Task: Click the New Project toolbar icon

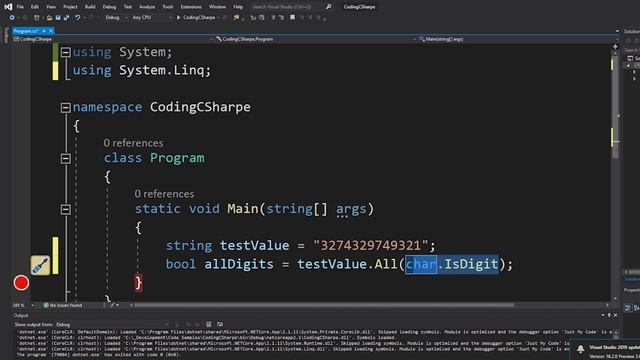Action: [x=37, y=18]
